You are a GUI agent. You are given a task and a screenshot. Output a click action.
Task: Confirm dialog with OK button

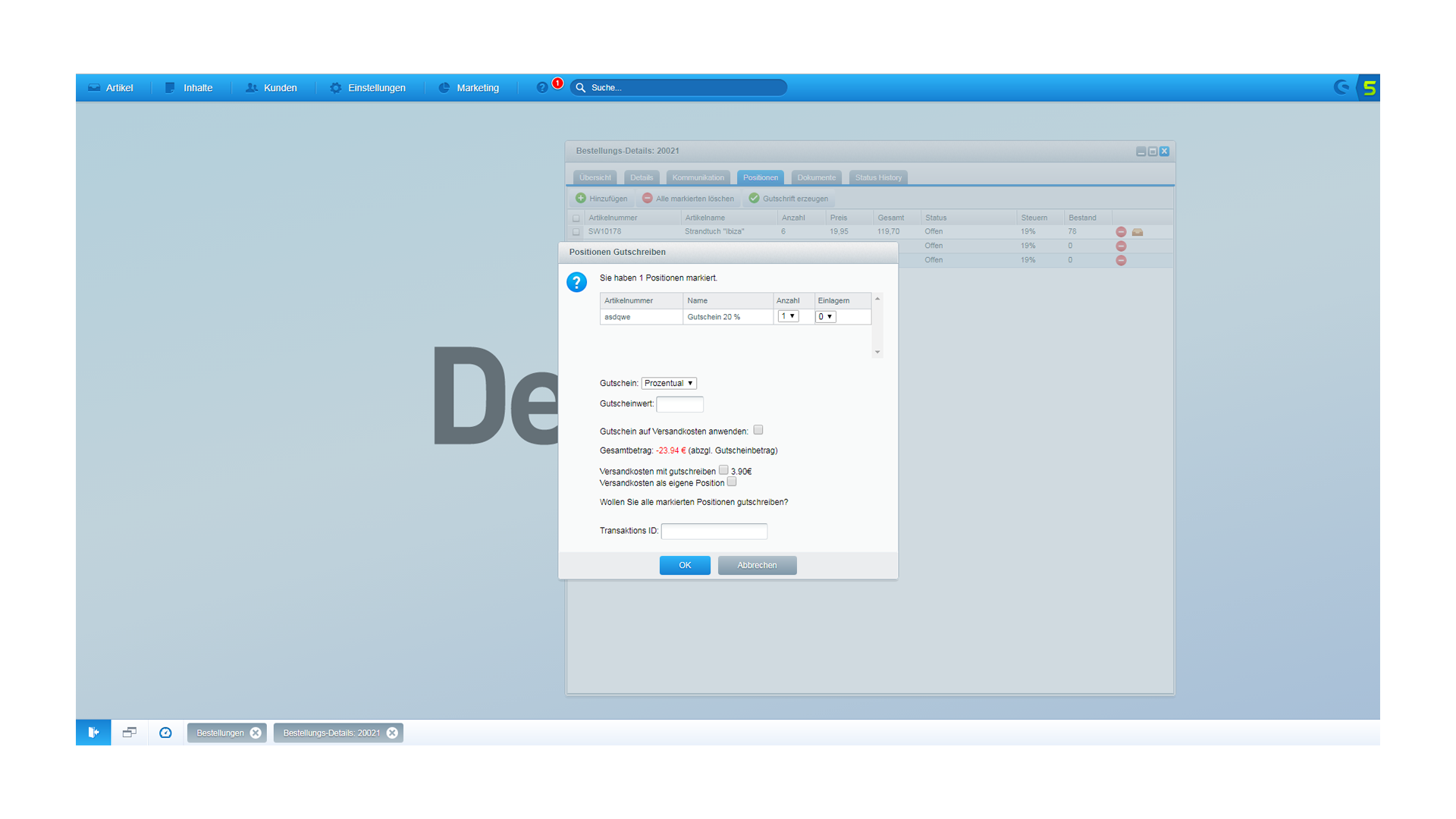pos(685,566)
